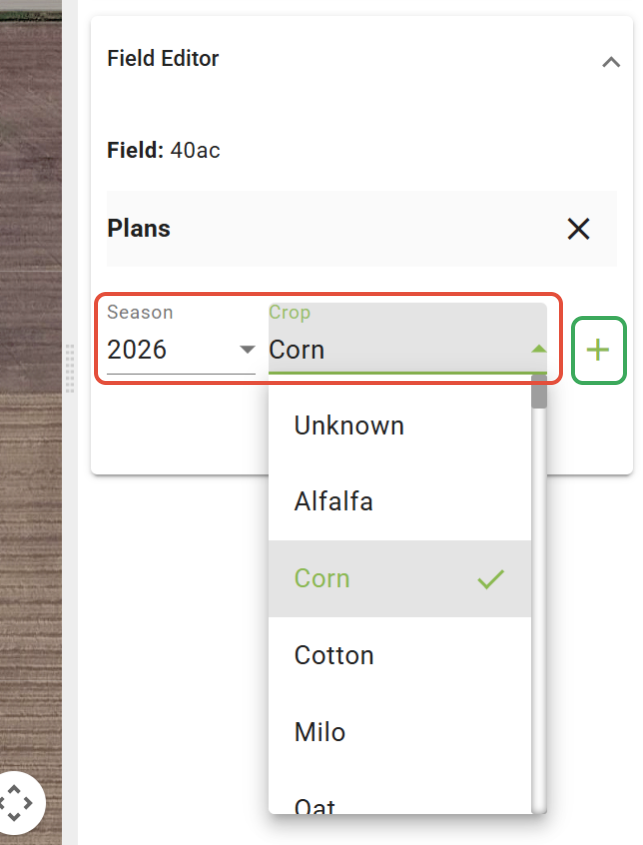
Task: Choose Alfalfa in the crop list
Action: click(x=333, y=501)
